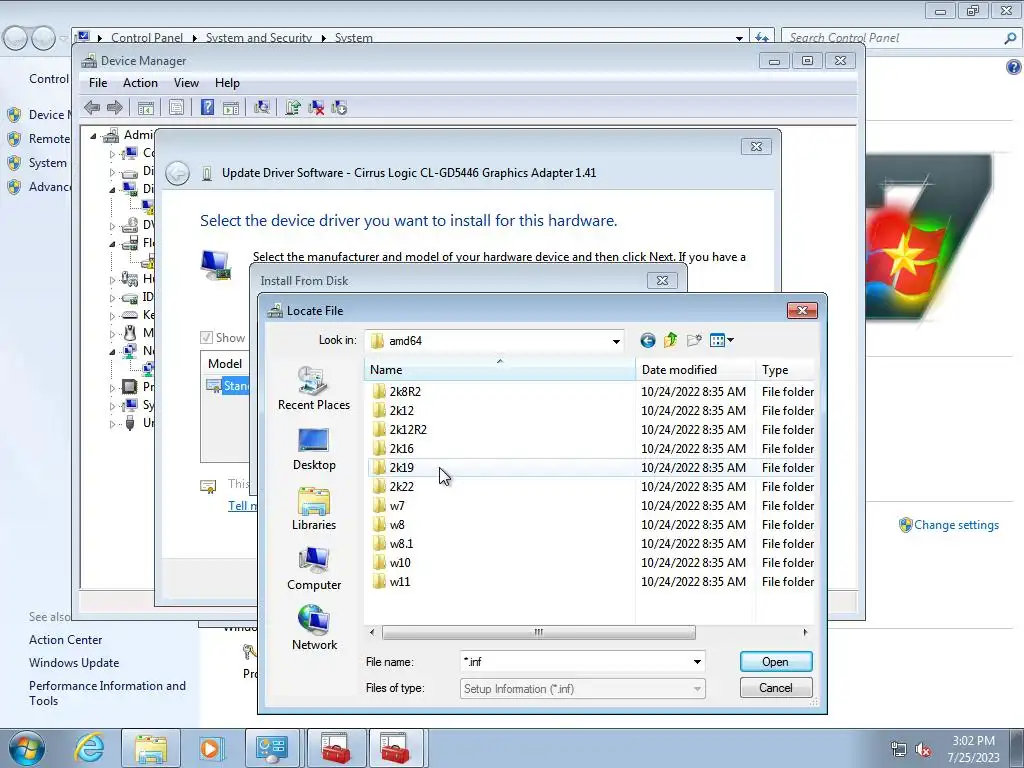The image size is (1024, 768).
Task: Select the 2k16 folder
Action: click(x=401, y=449)
